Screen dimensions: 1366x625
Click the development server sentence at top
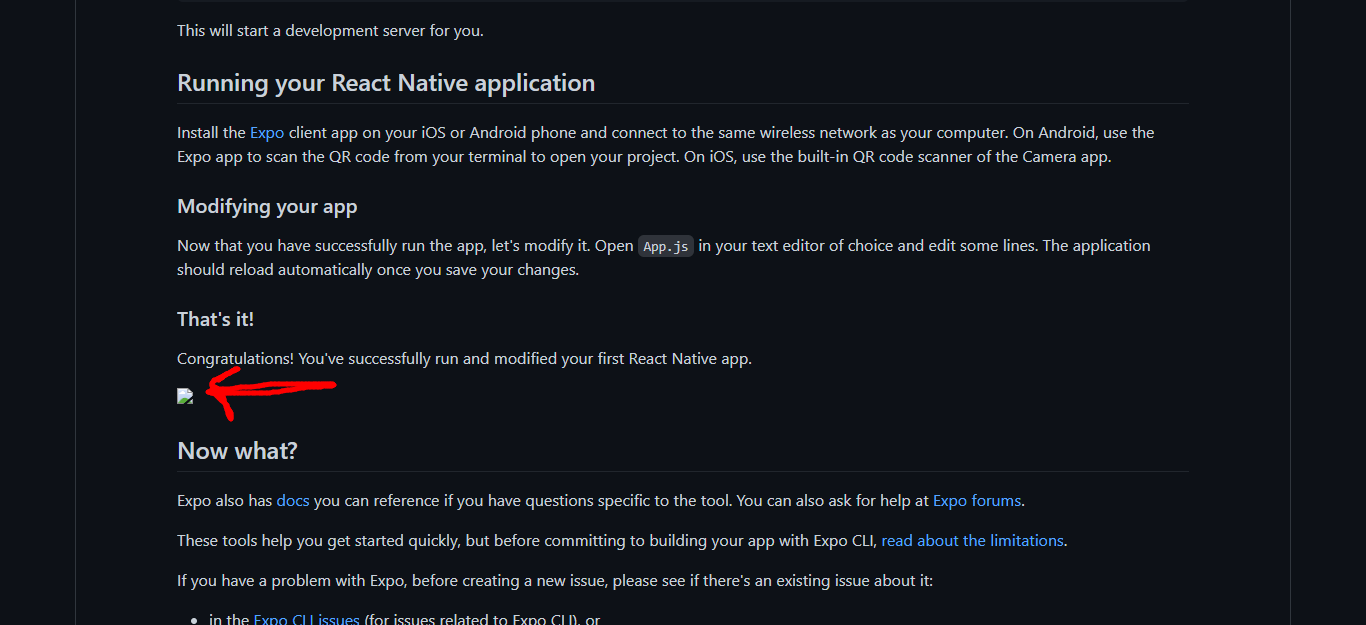point(330,30)
